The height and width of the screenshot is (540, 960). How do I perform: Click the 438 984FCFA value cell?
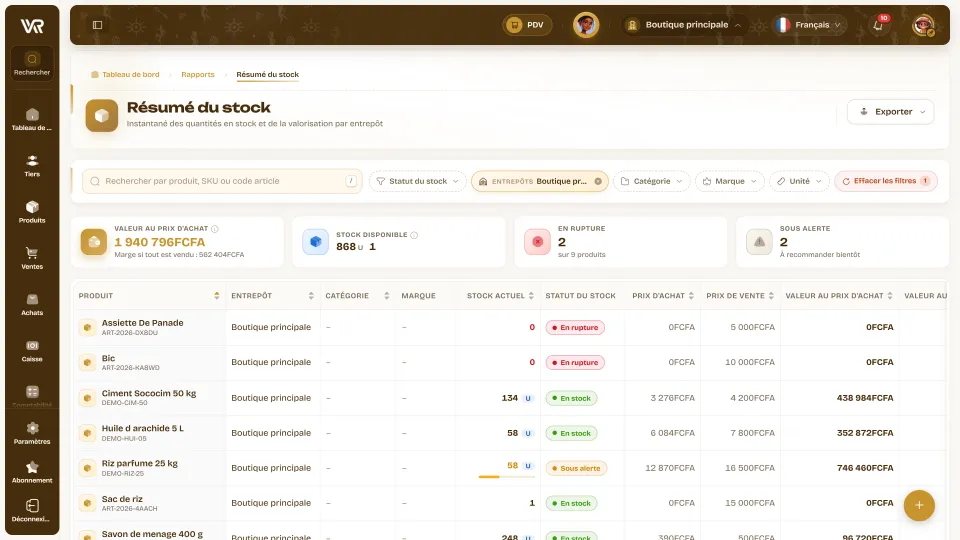pyautogui.click(x=864, y=398)
